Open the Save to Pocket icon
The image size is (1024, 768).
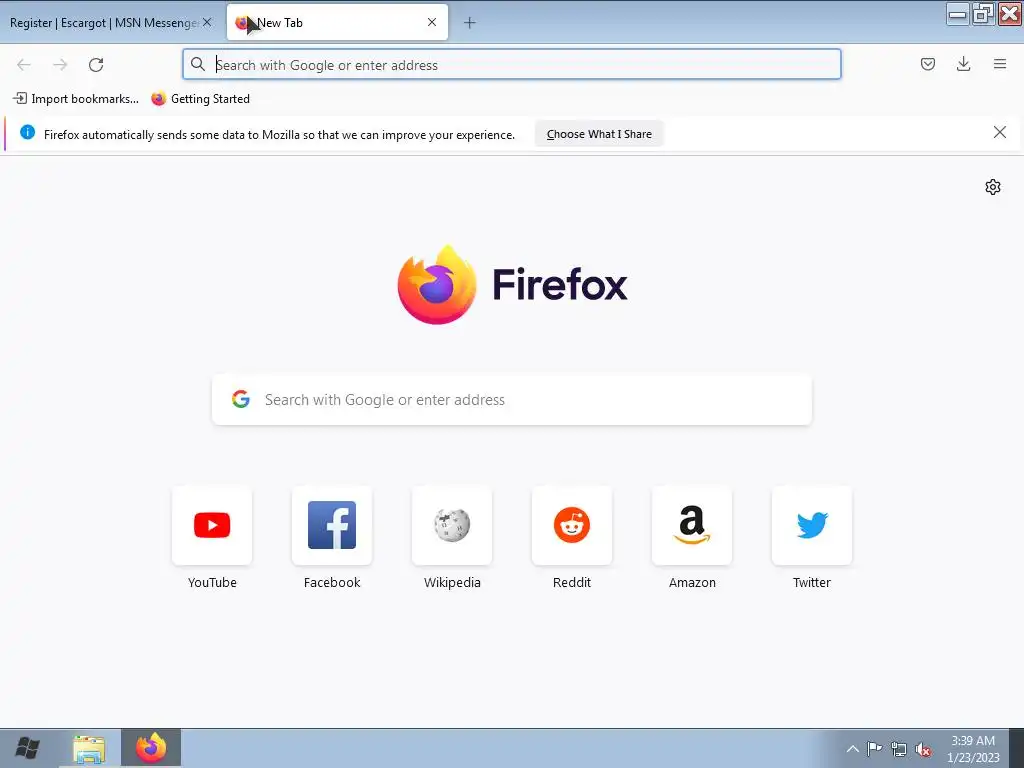[x=927, y=64]
